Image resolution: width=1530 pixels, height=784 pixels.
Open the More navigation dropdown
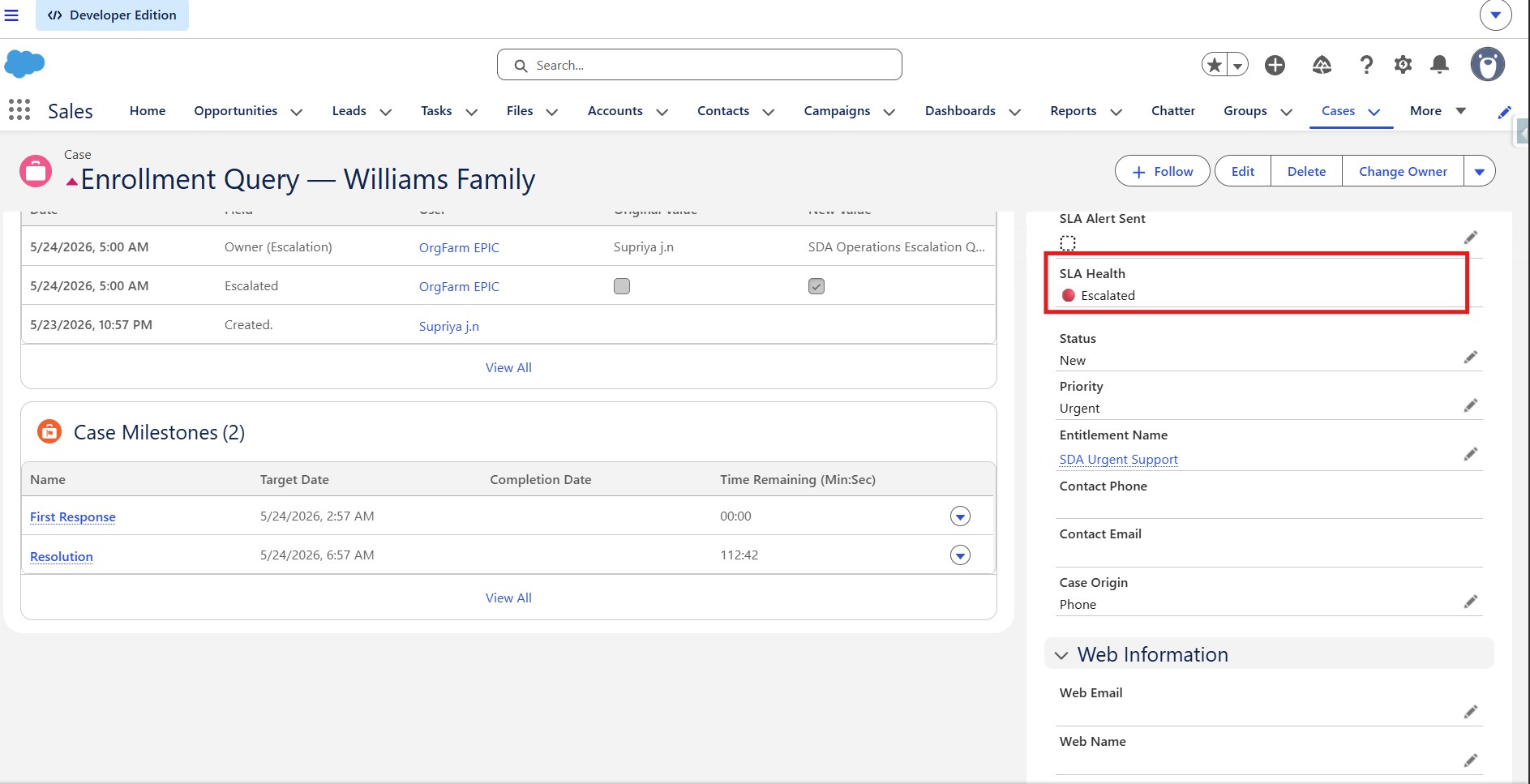tap(1438, 111)
